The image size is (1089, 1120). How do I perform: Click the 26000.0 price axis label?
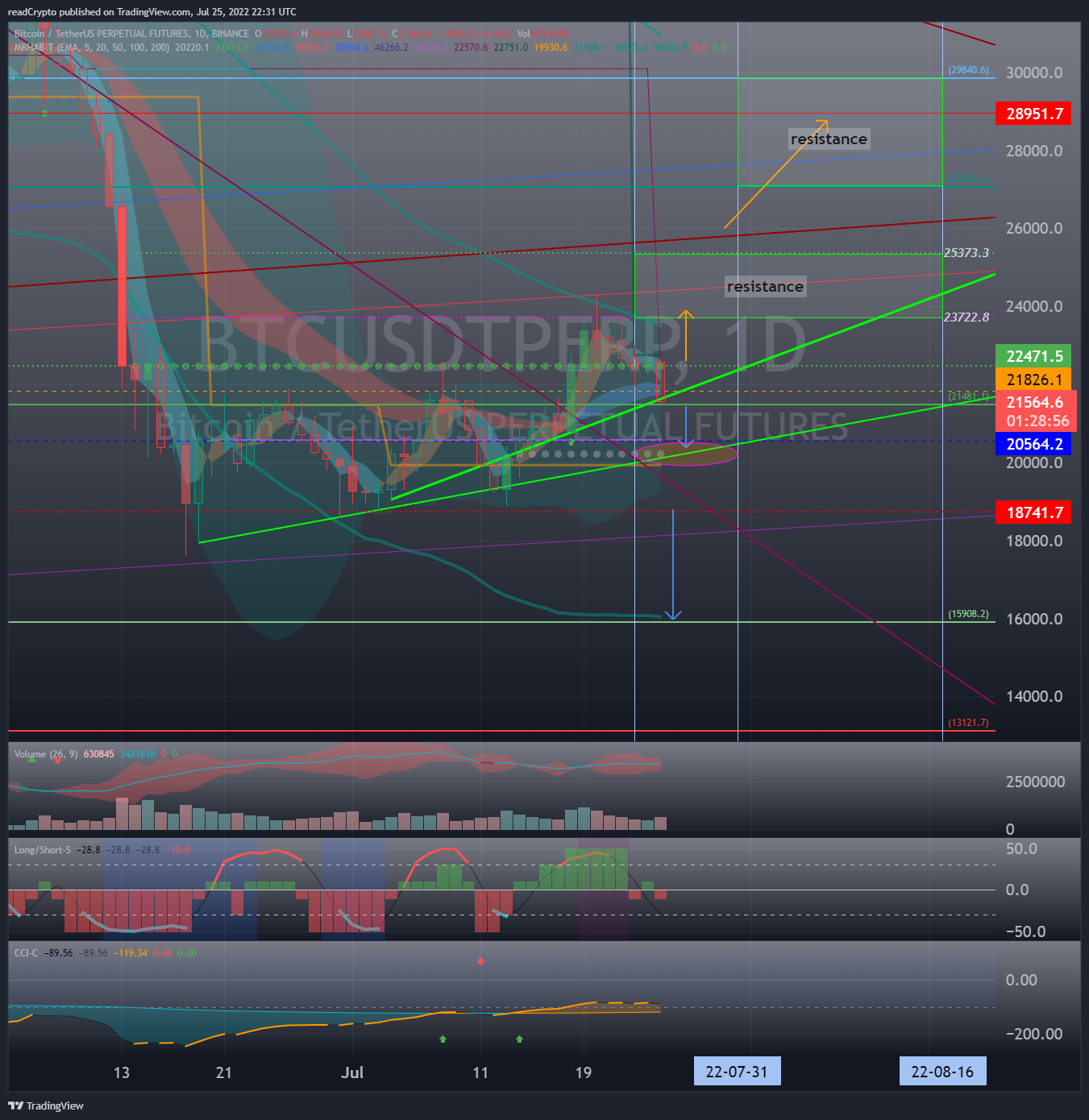pyautogui.click(x=1034, y=228)
